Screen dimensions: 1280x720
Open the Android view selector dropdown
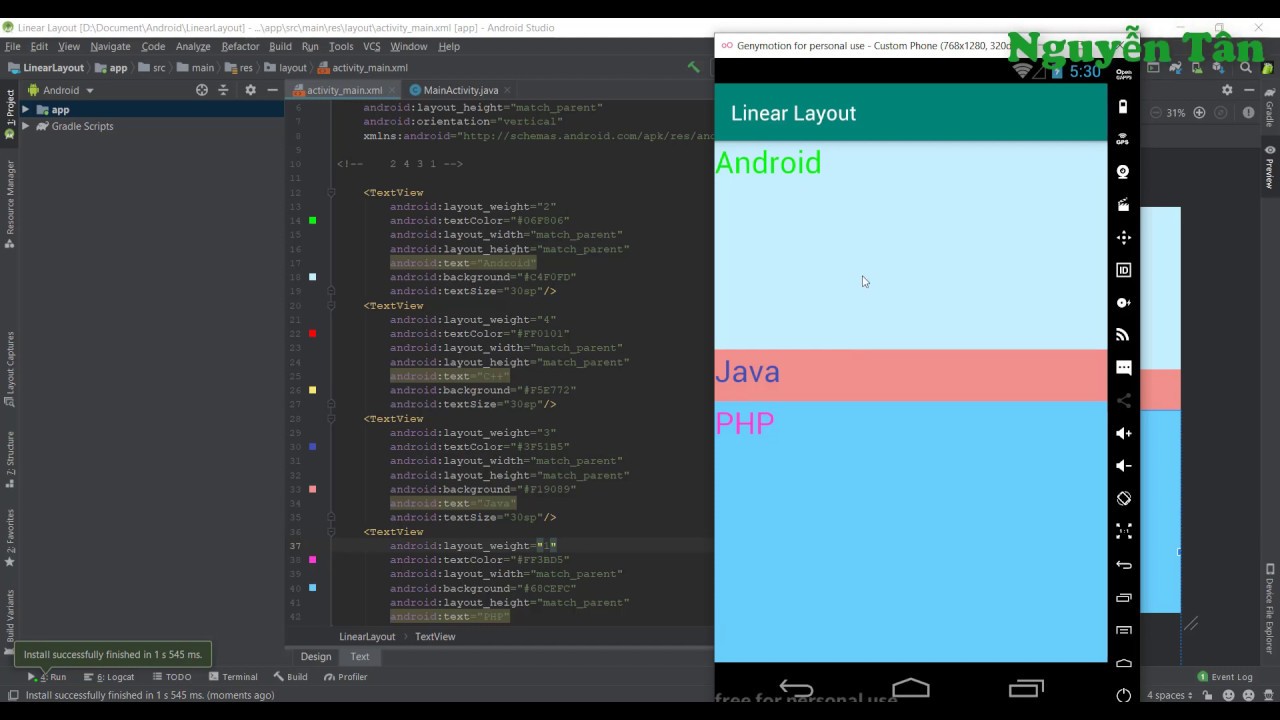61,90
